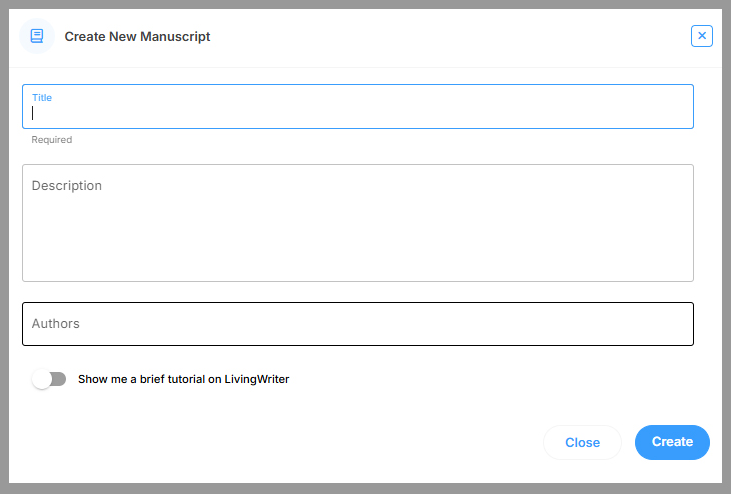Click the Description placeholder text
Image resolution: width=731 pixels, height=494 pixels.
coord(67,186)
